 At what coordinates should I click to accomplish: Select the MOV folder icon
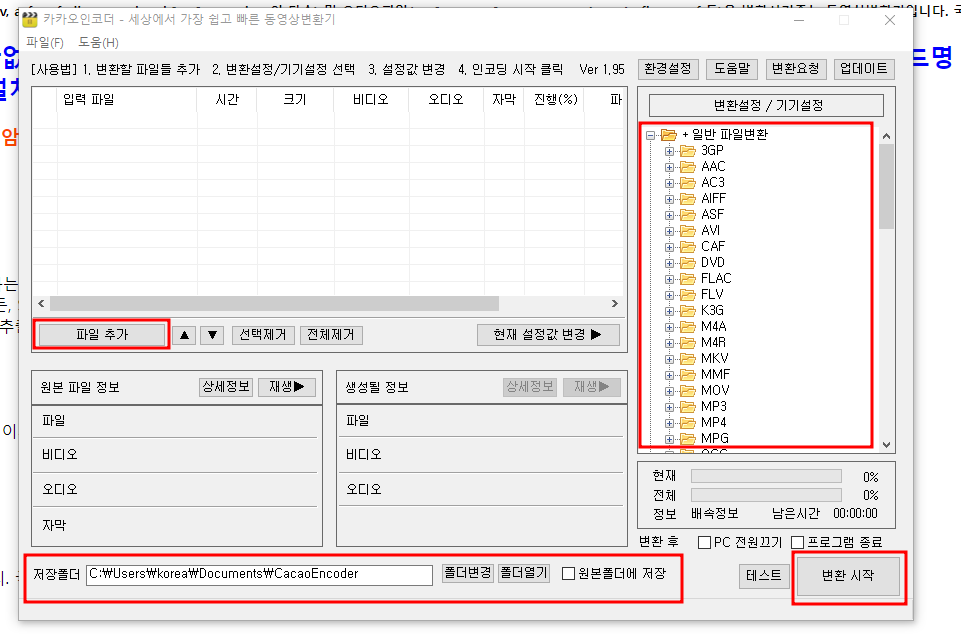pyautogui.click(x=688, y=390)
